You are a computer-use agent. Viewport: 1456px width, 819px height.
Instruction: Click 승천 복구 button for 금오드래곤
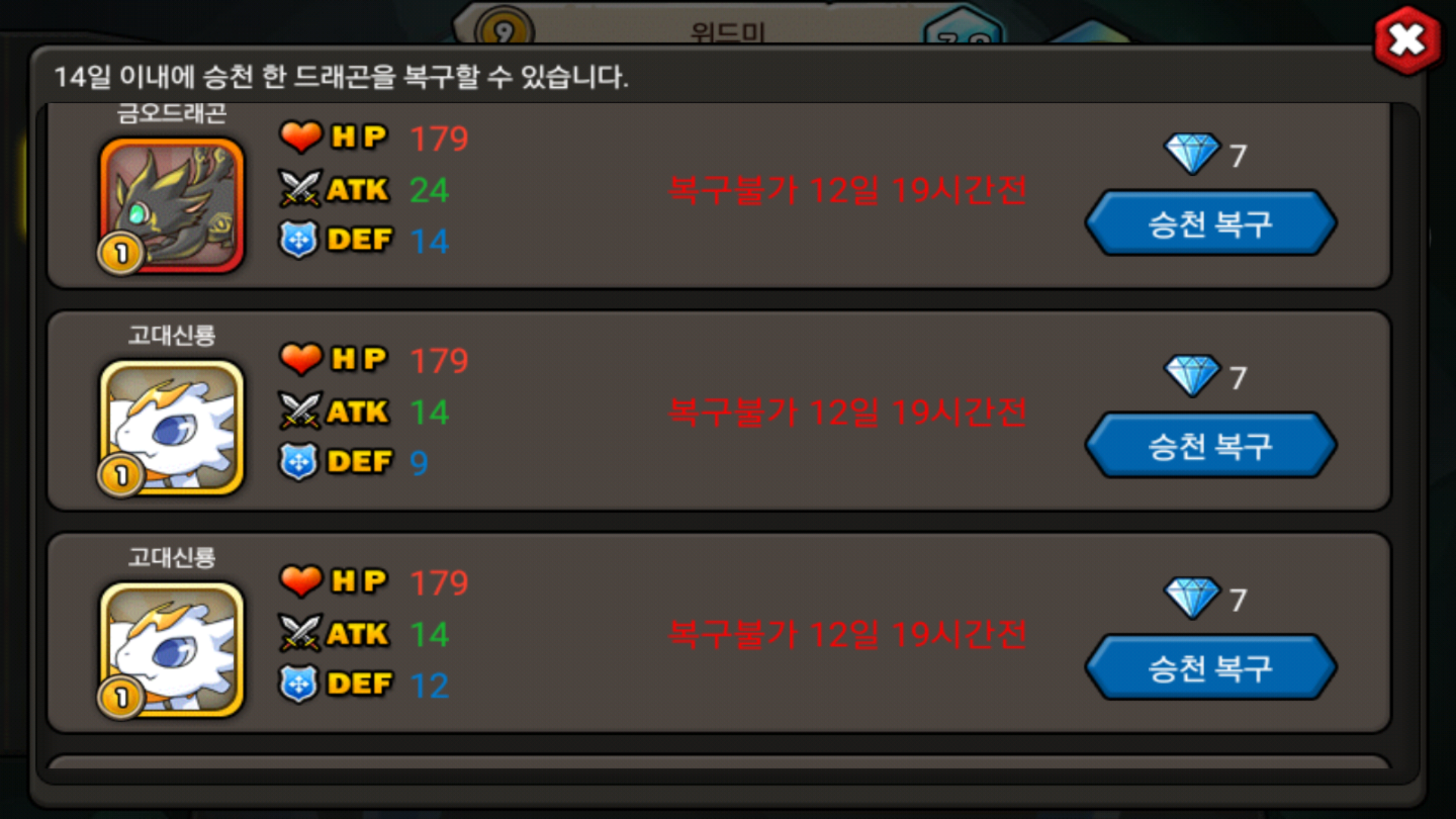[x=1211, y=223]
